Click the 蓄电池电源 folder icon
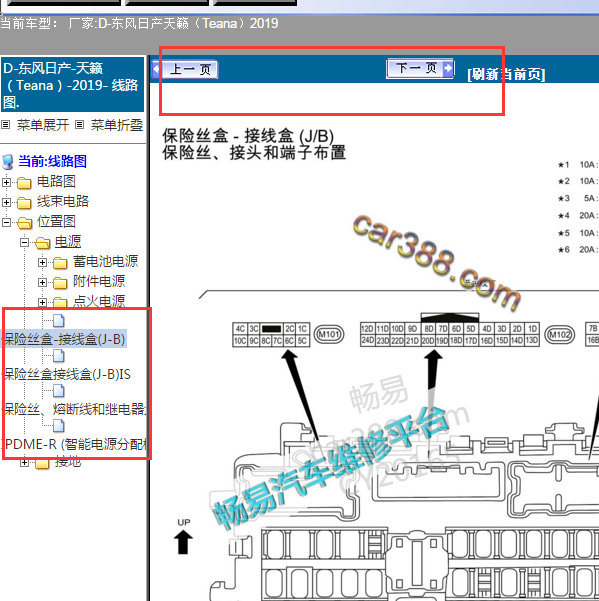The width and height of the screenshot is (599, 601). coord(60,263)
